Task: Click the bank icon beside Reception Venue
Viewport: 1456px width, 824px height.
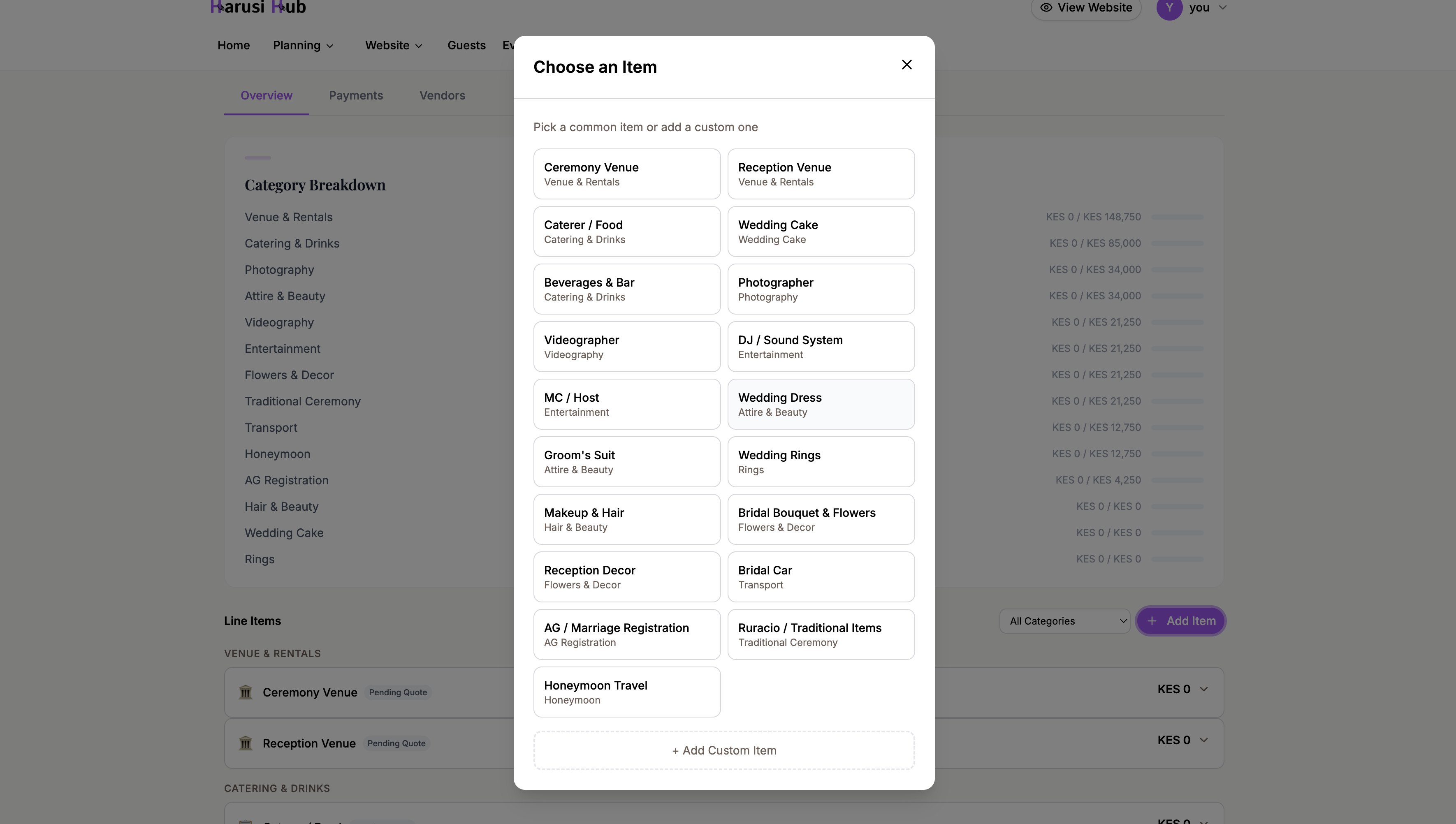Action: pos(245,743)
